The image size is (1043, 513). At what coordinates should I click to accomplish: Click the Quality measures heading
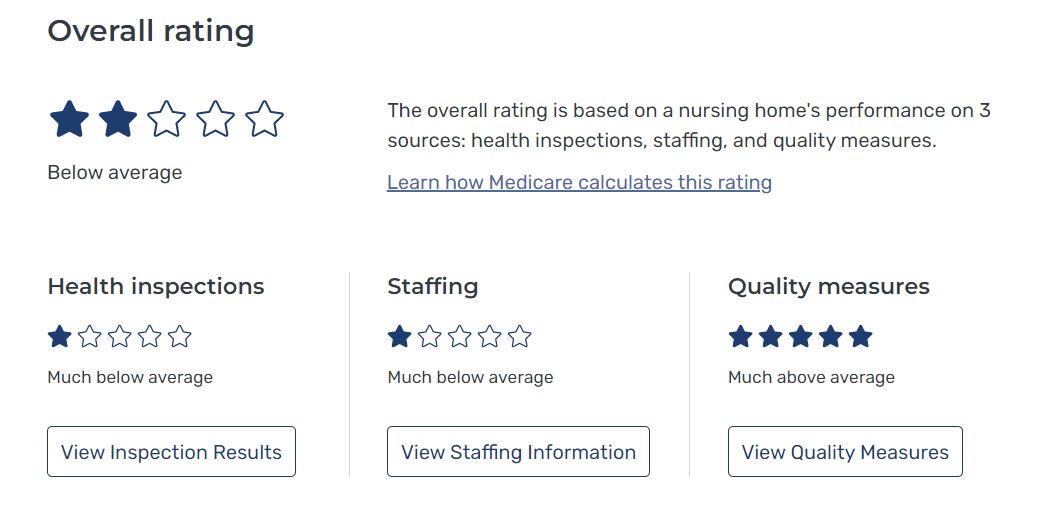[829, 287]
